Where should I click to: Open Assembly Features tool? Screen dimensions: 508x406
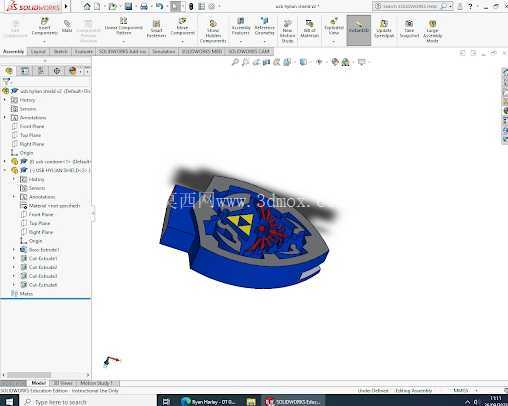pos(241,26)
